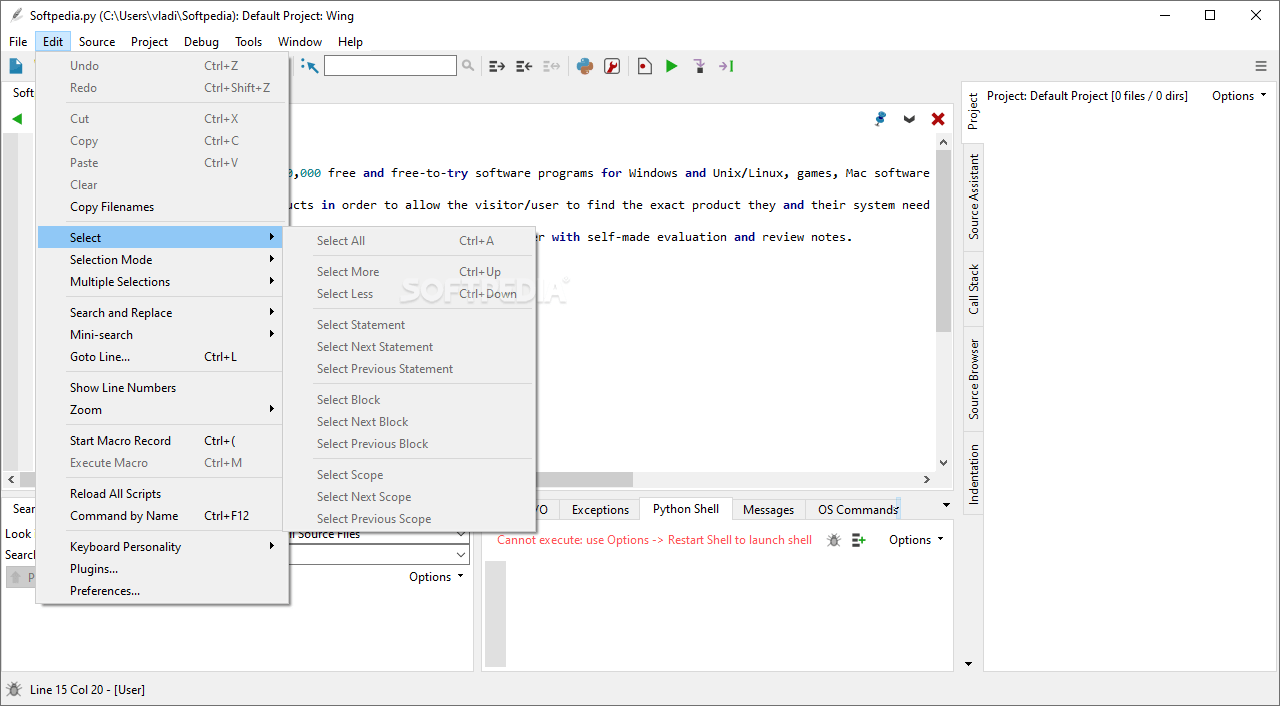This screenshot has height=706, width=1280.
Task: Toggle Show Line Numbers in the Edit menu
Action: tap(161, 387)
